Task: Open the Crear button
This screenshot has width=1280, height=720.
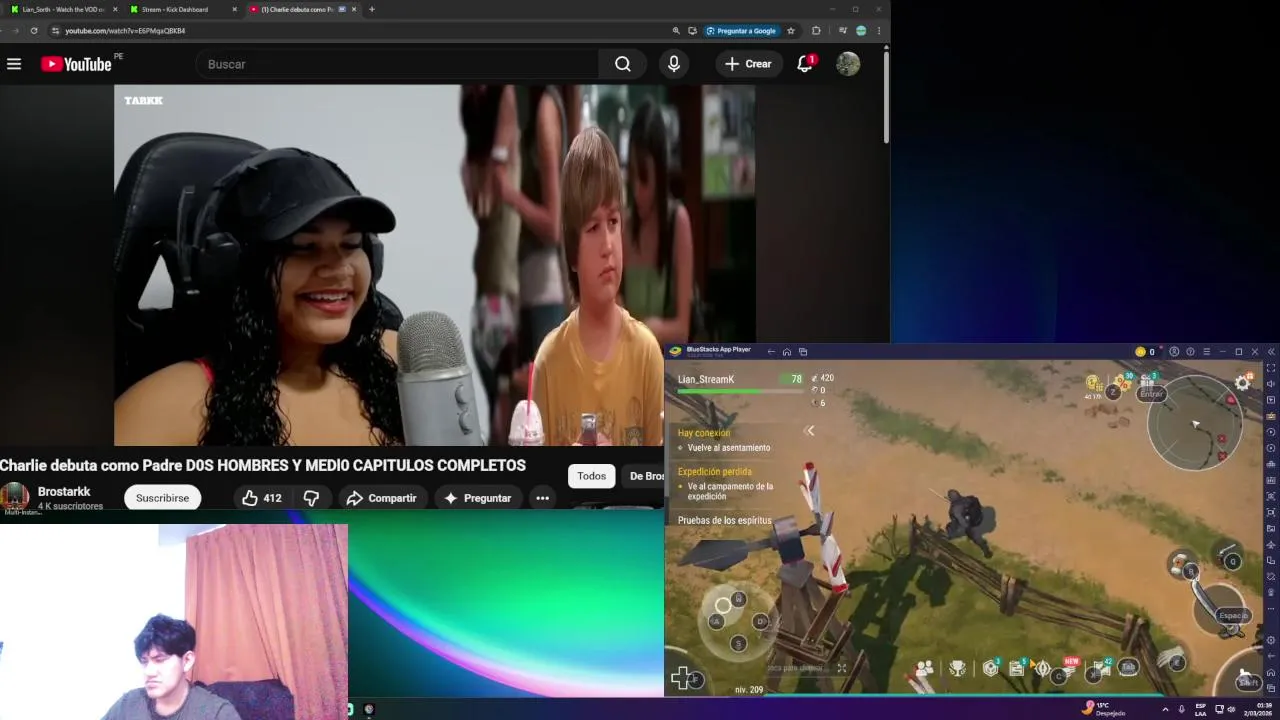Action: point(748,64)
